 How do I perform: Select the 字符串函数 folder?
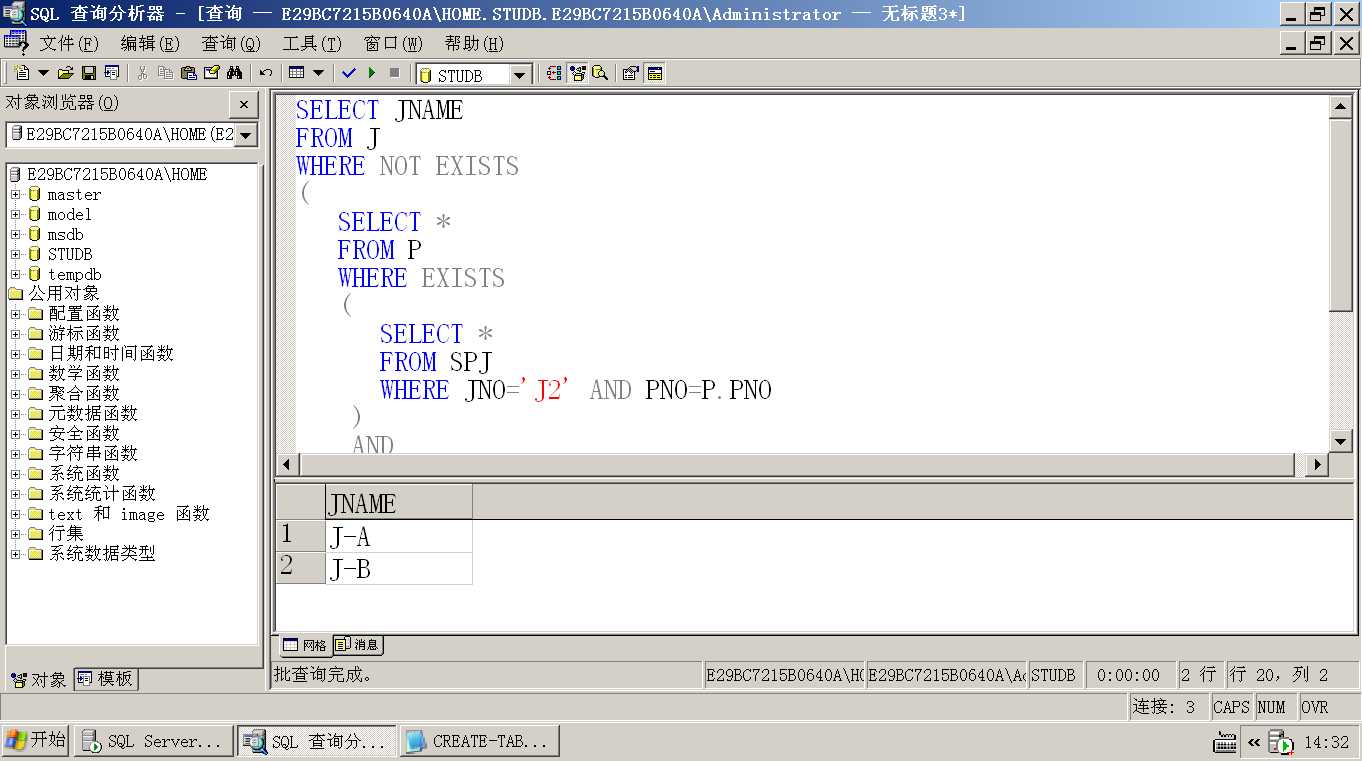(x=93, y=454)
